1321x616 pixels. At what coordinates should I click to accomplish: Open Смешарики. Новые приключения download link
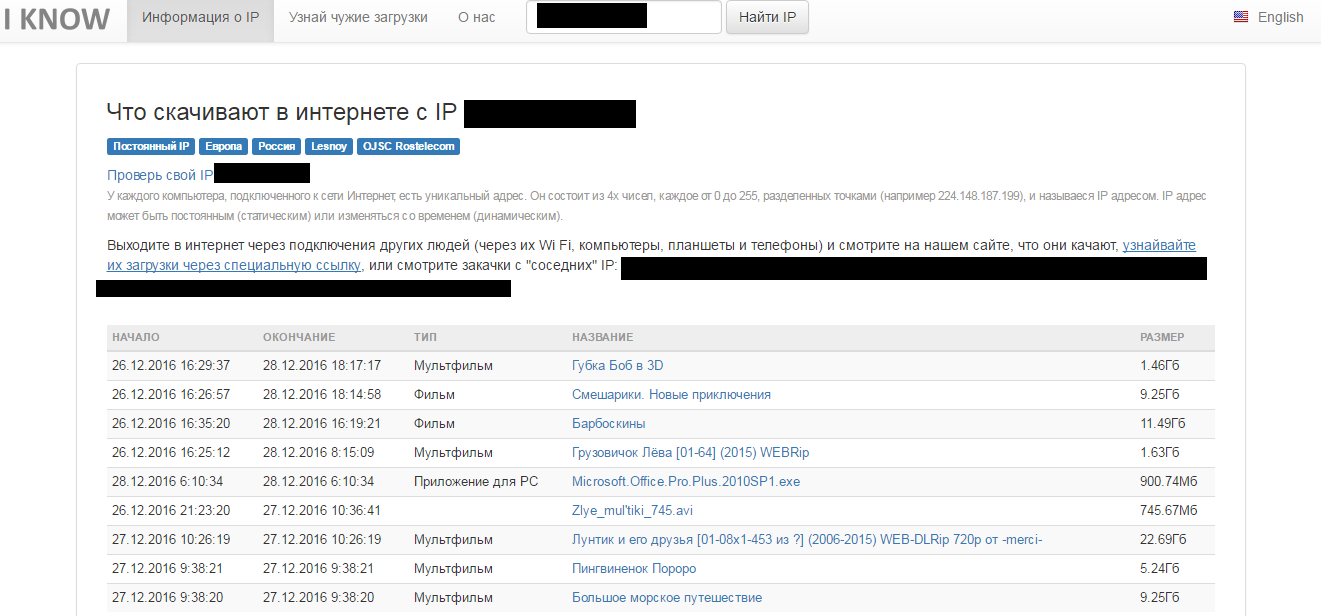(670, 395)
